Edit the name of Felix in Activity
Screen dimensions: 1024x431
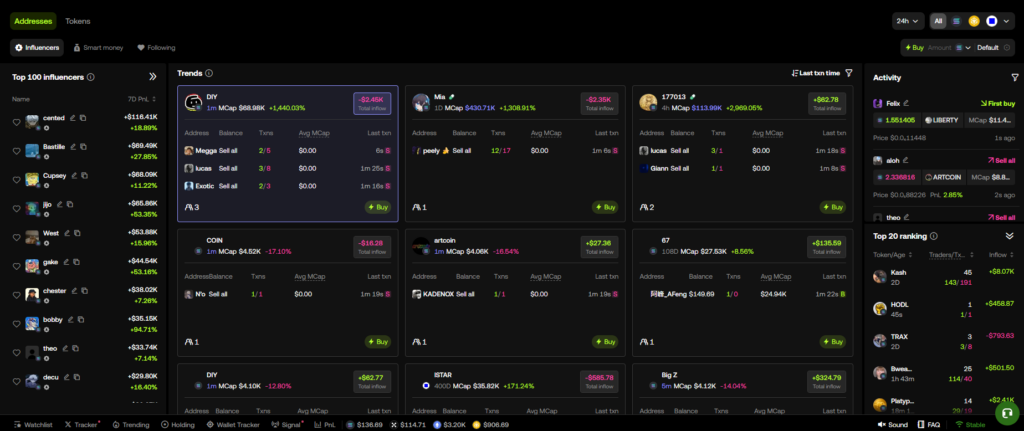906,103
